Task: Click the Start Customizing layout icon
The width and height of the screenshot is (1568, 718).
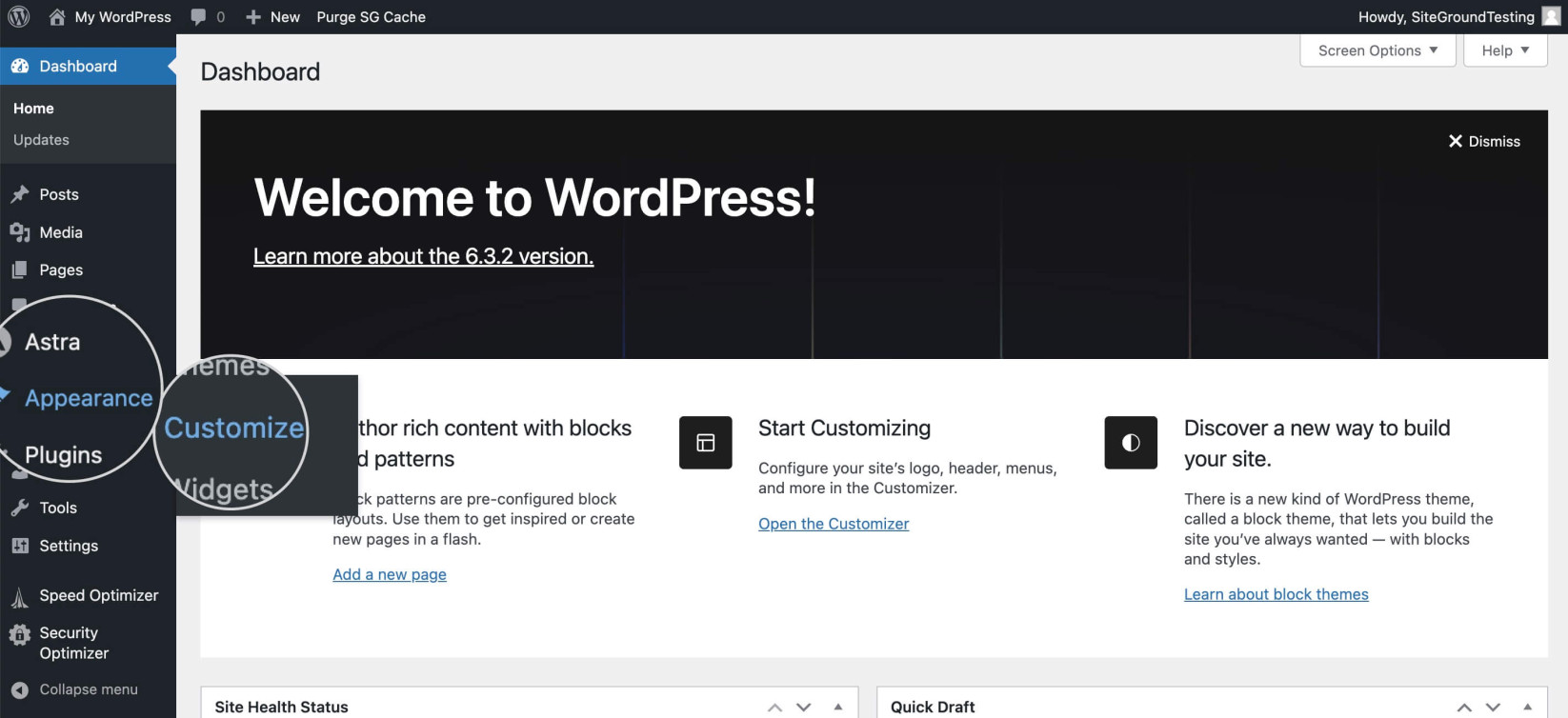Action: click(x=706, y=442)
